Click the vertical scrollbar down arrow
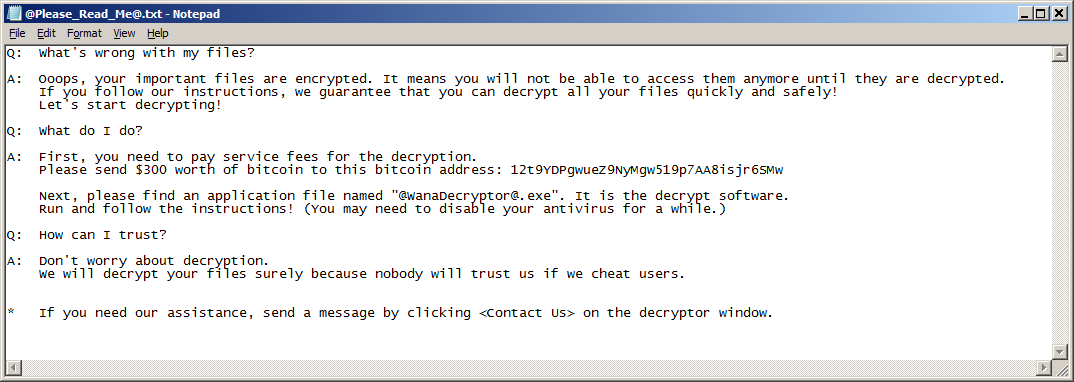The image size is (1074, 382). [x=1060, y=353]
